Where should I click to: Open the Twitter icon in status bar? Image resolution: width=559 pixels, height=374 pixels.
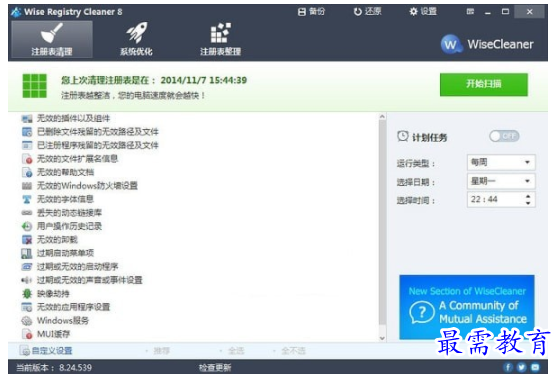click(522, 367)
